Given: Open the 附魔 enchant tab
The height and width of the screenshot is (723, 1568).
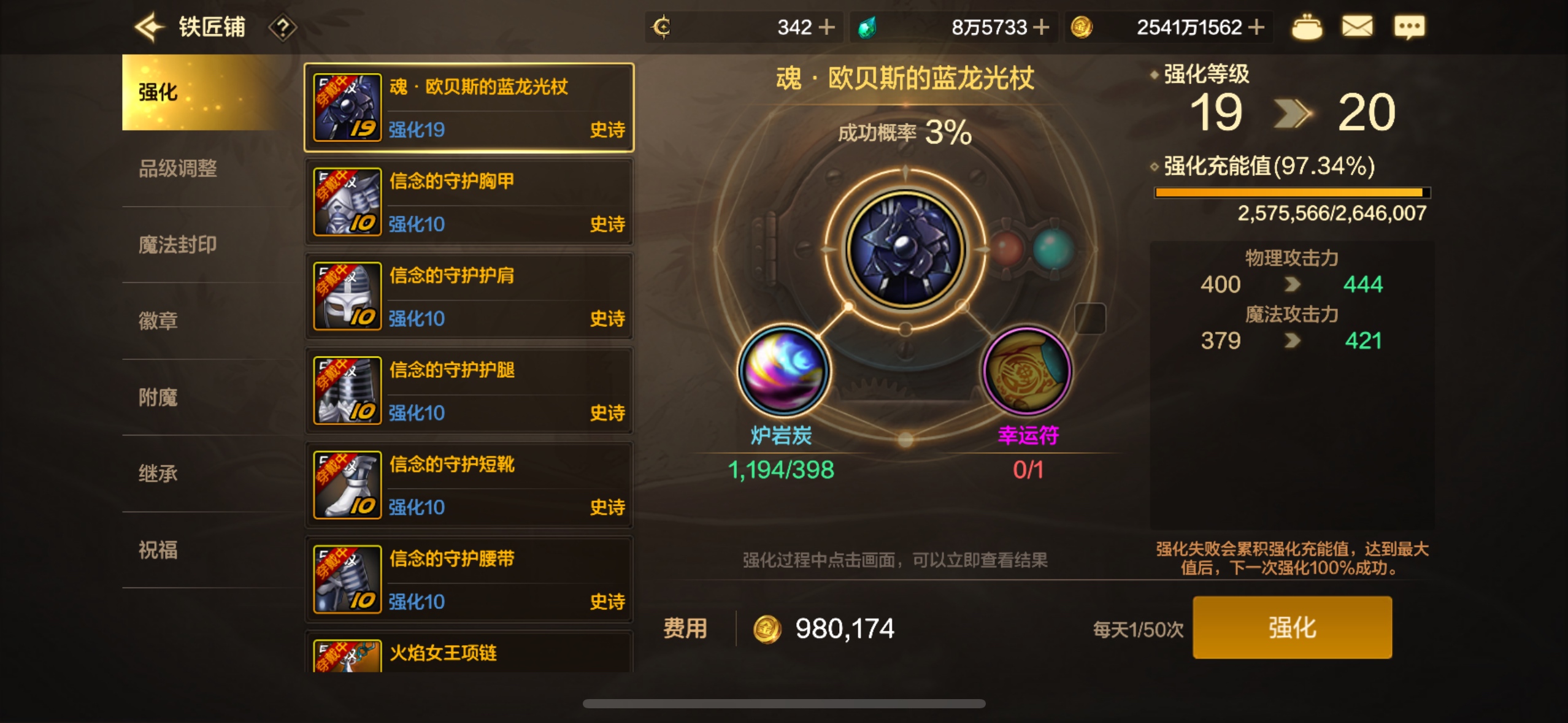Looking at the screenshot, I should [x=158, y=397].
